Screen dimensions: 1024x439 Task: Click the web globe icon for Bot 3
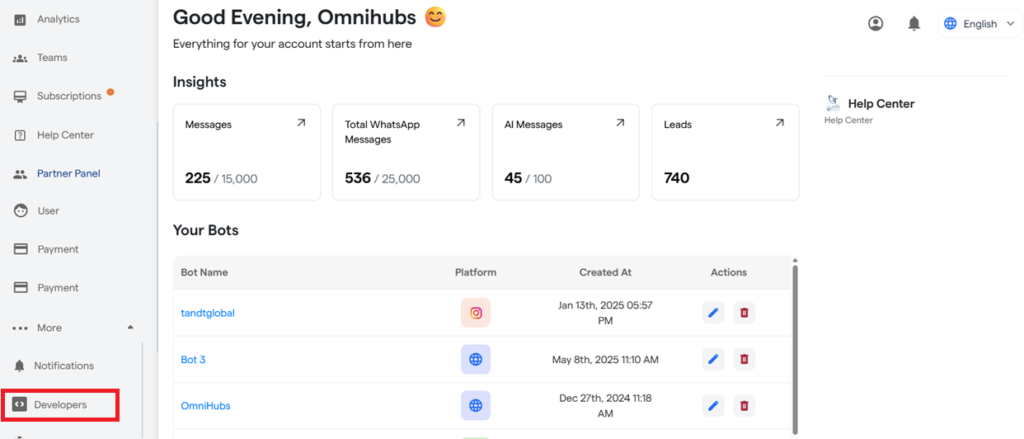pyautogui.click(x=476, y=359)
